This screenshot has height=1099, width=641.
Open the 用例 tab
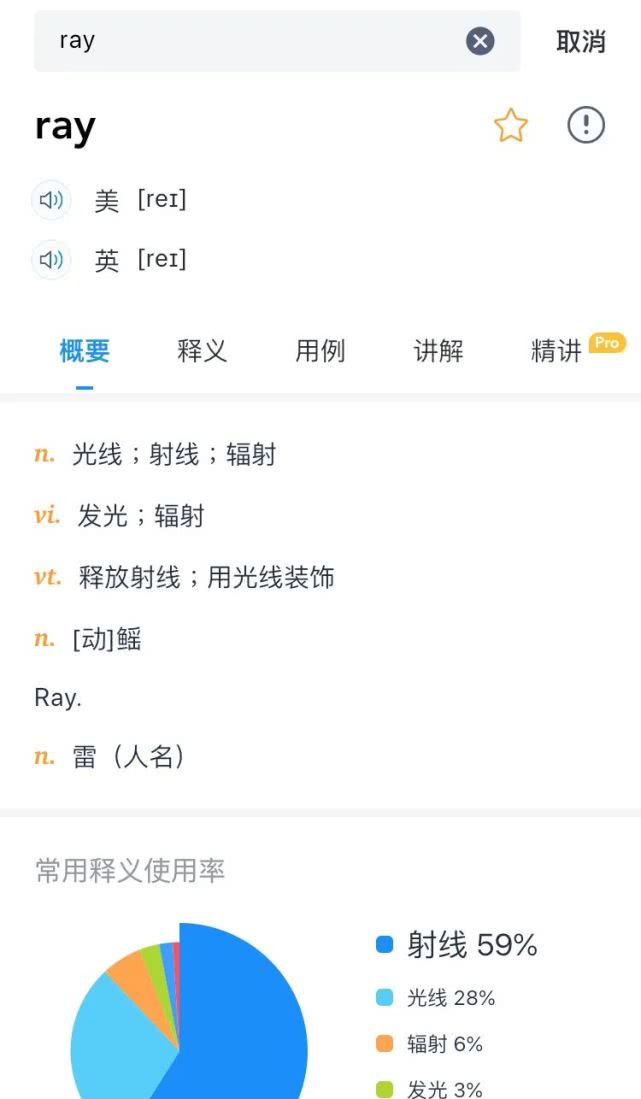pos(320,351)
